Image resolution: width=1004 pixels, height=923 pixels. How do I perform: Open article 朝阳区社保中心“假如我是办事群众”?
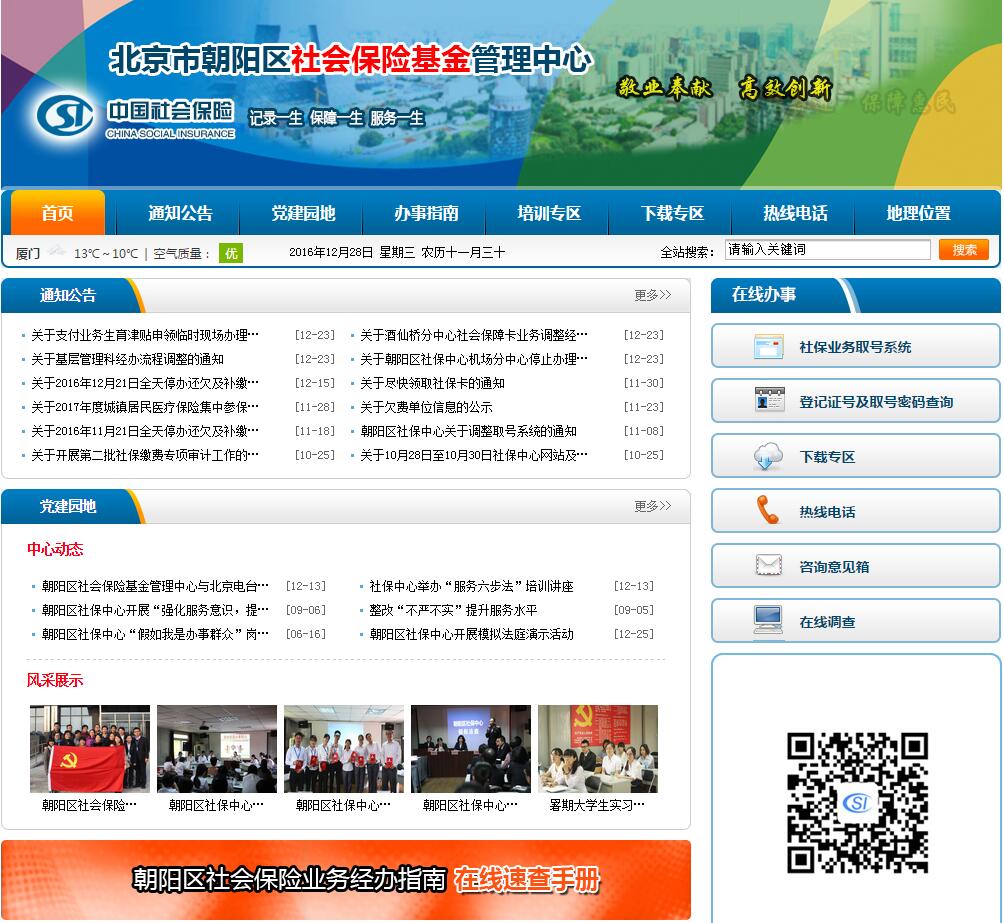click(x=156, y=634)
